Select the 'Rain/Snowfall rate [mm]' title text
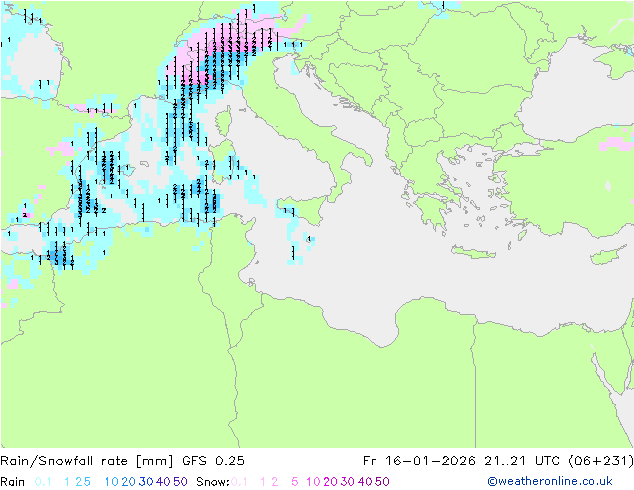Image resolution: width=634 pixels, height=490 pixels. point(87,461)
